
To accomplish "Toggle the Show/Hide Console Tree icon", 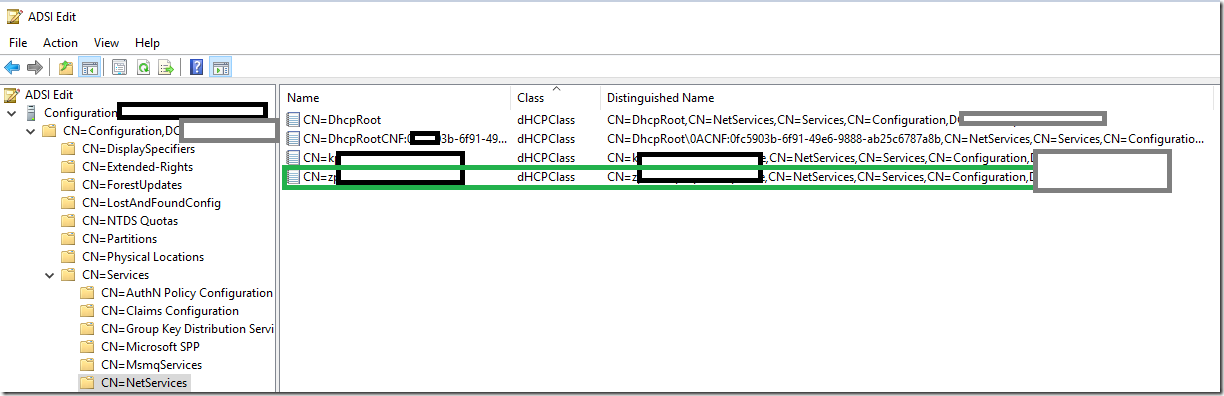I will click(89, 68).
